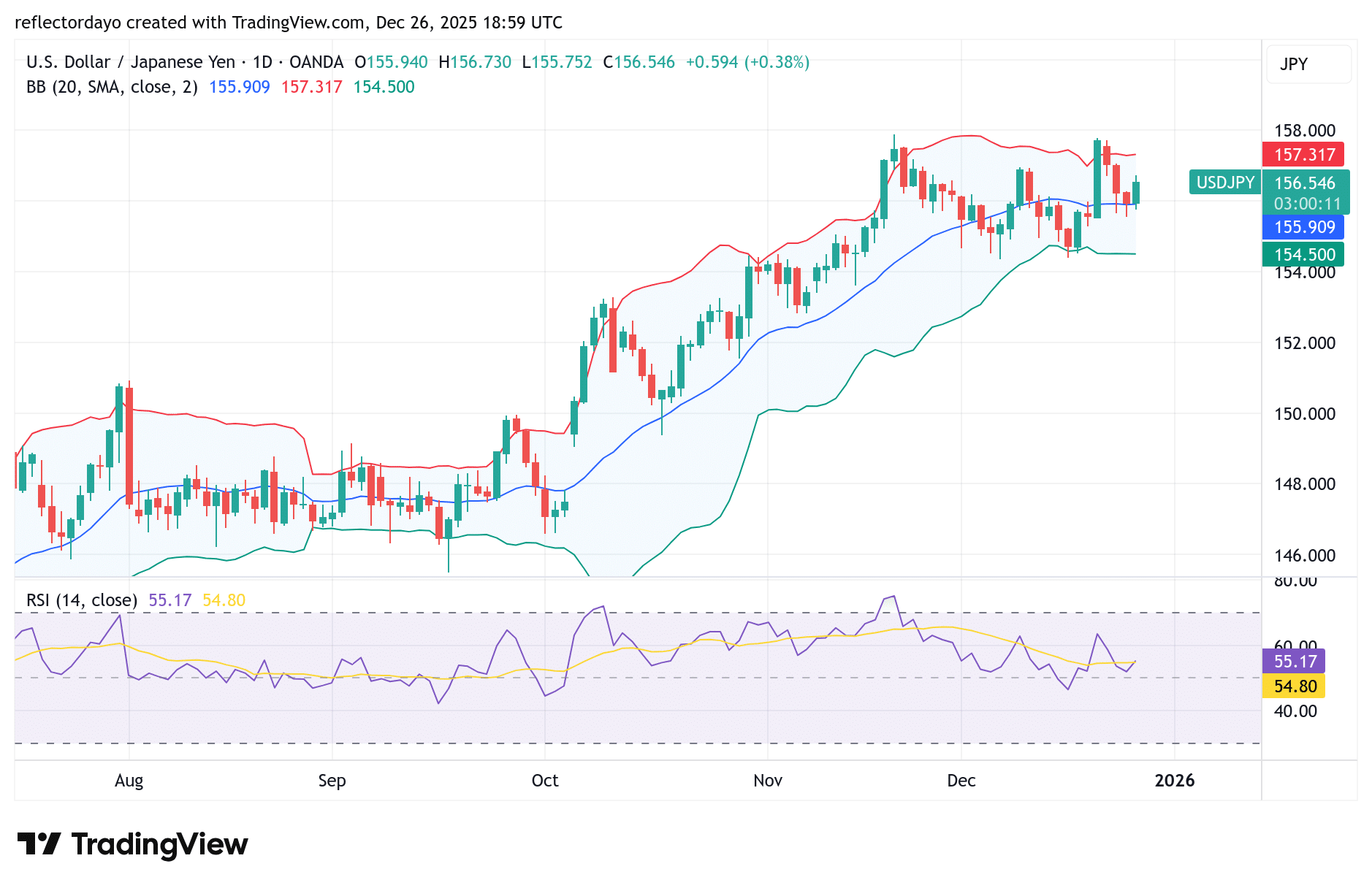Expand the OANDA exchange selector in symbol title

316,62
